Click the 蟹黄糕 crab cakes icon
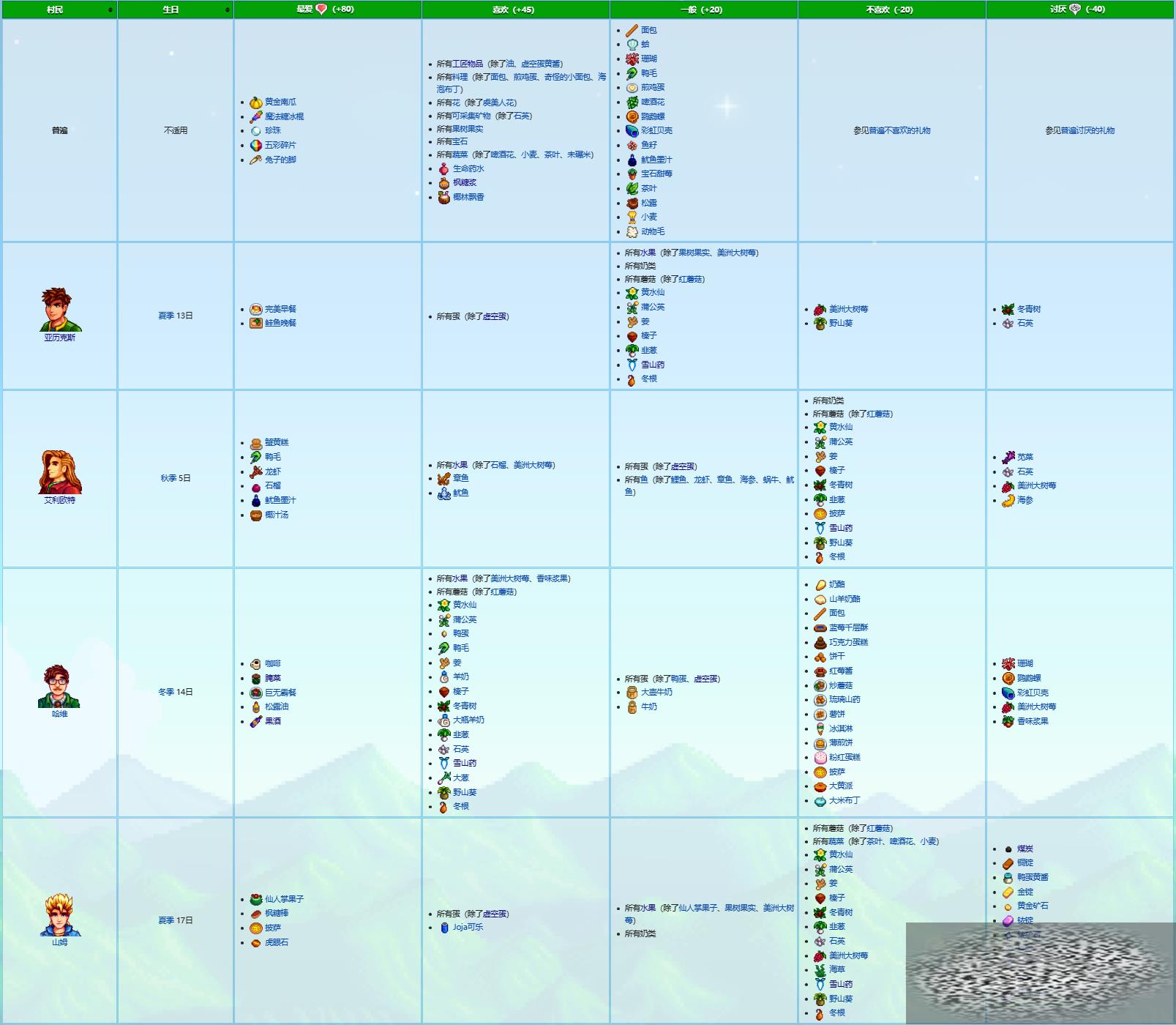Screen dimensions: 1176x1025 click(x=255, y=443)
